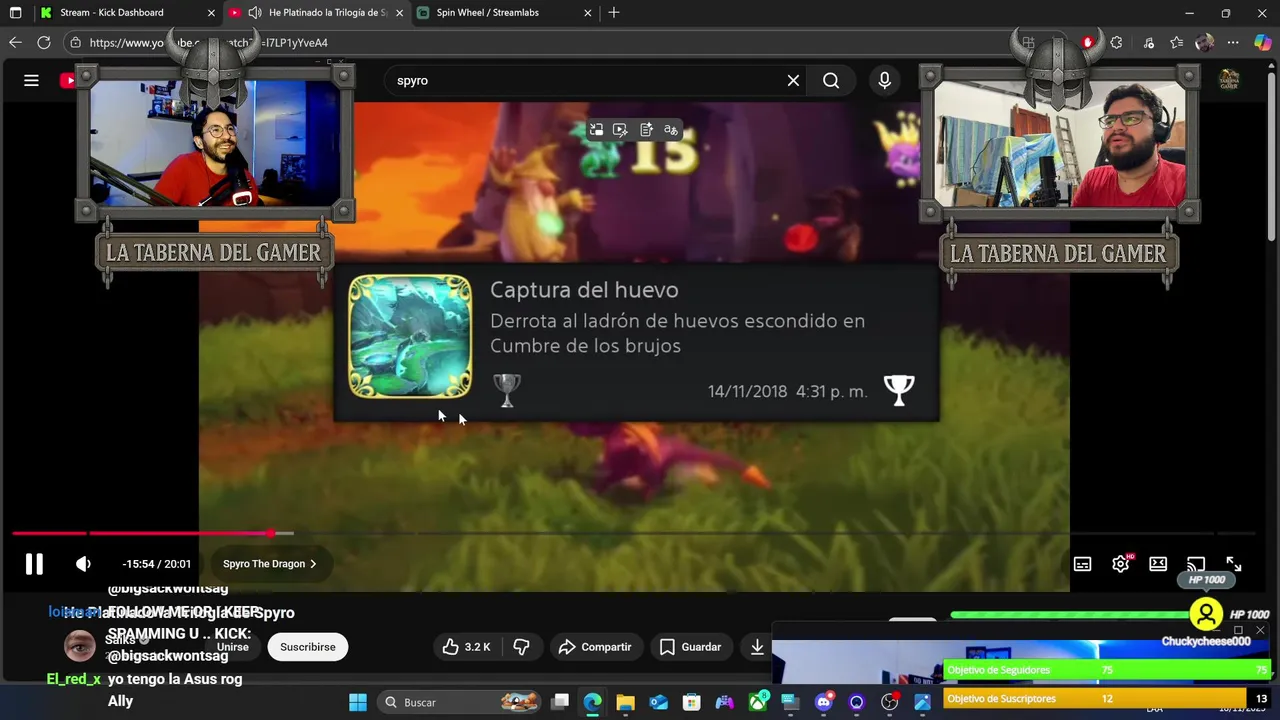This screenshot has width=1280, height=720.
Task: Cast video using the cast icon
Action: [1196, 564]
